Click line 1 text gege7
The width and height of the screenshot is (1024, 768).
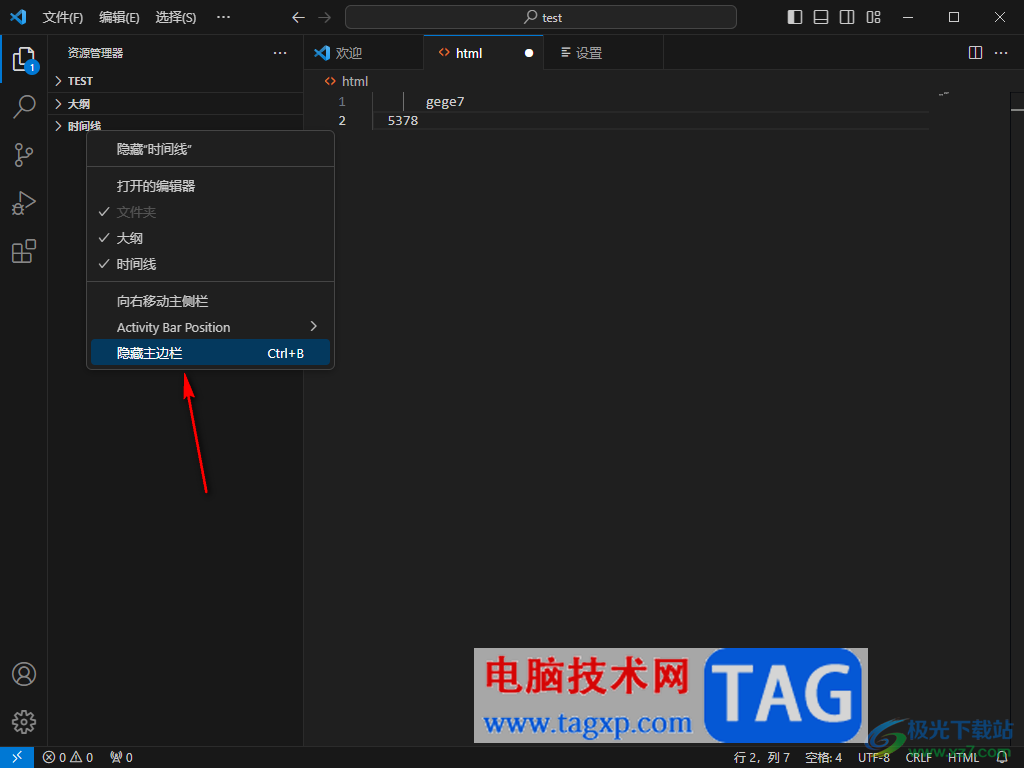coord(445,102)
